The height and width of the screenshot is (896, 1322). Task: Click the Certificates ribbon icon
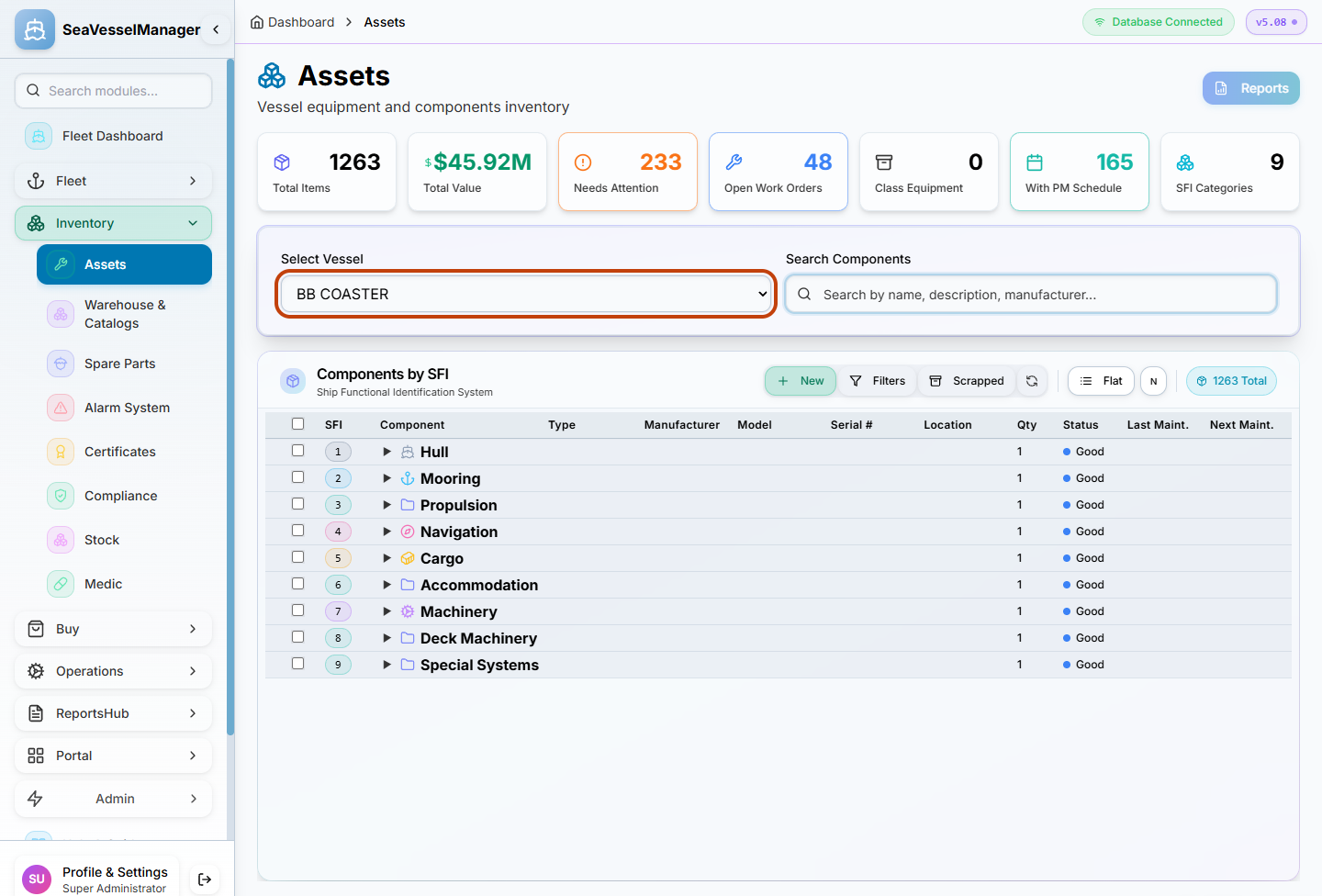[x=61, y=452]
